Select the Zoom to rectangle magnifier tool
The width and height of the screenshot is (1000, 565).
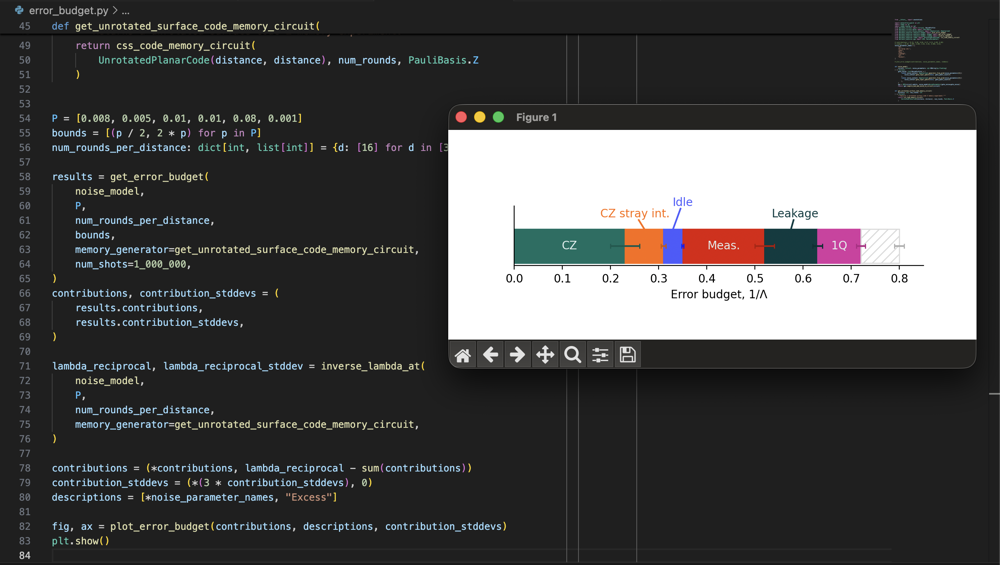[573, 355]
